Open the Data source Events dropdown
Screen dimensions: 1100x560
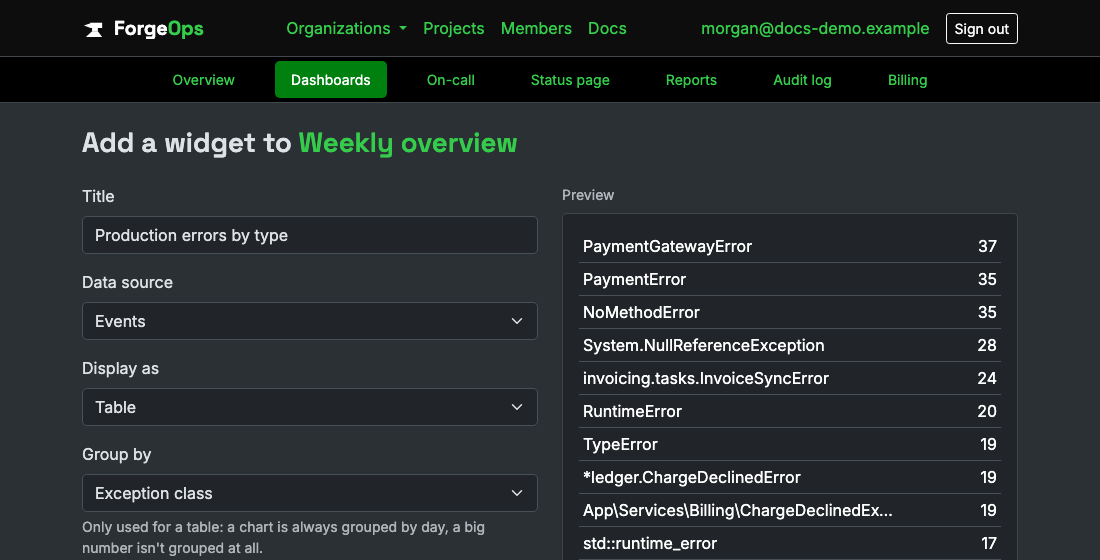(310, 321)
